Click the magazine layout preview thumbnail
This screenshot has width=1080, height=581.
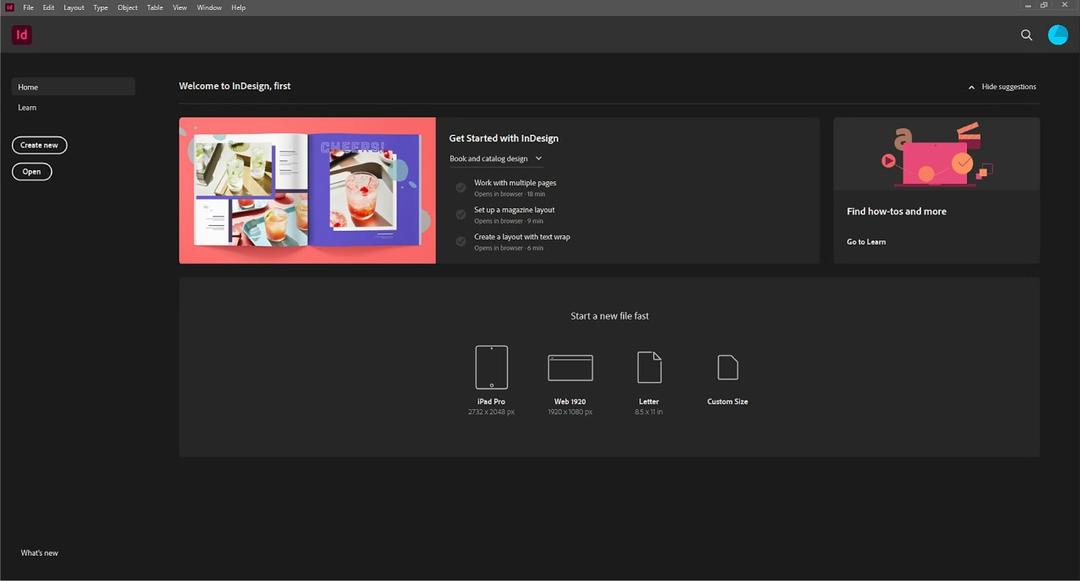point(307,190)
